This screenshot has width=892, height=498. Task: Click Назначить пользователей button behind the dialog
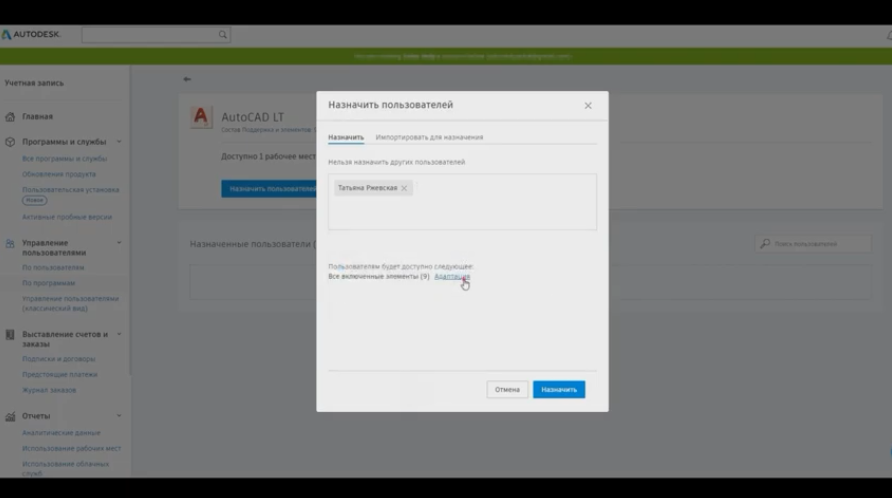click(x=269, y=188)
